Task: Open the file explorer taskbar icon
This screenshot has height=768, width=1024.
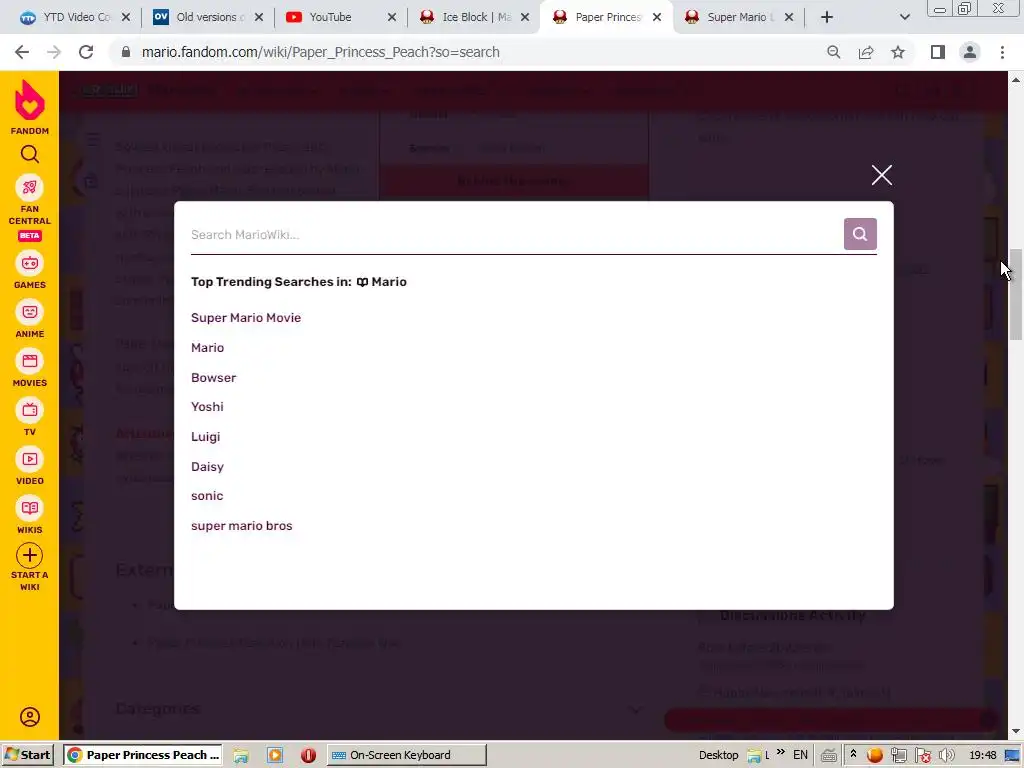Action: pyautogui.click(x=241, y=755)
